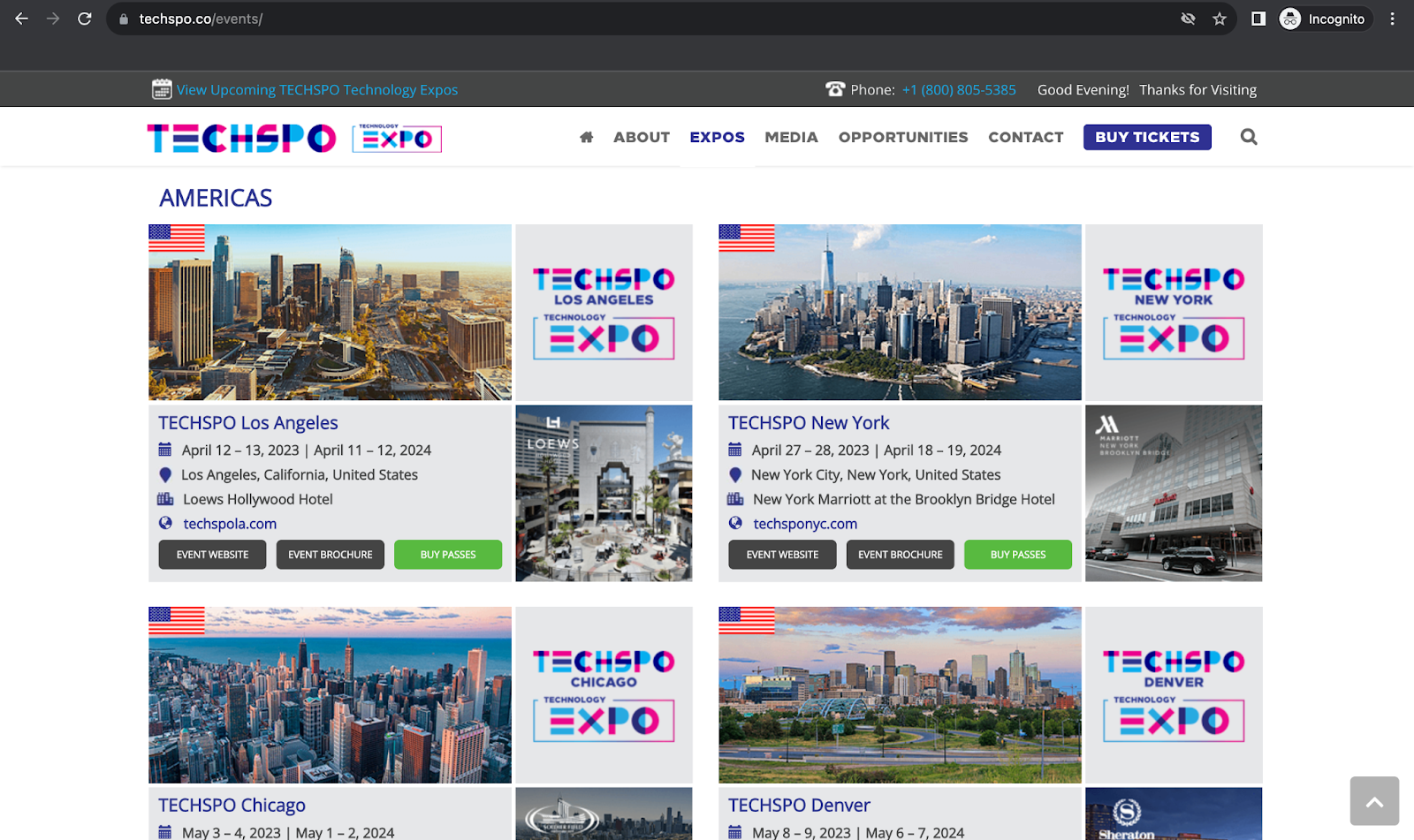Click TECHSPO New York Expo logo tile
1414x840 pixels.
[1174, 313]
